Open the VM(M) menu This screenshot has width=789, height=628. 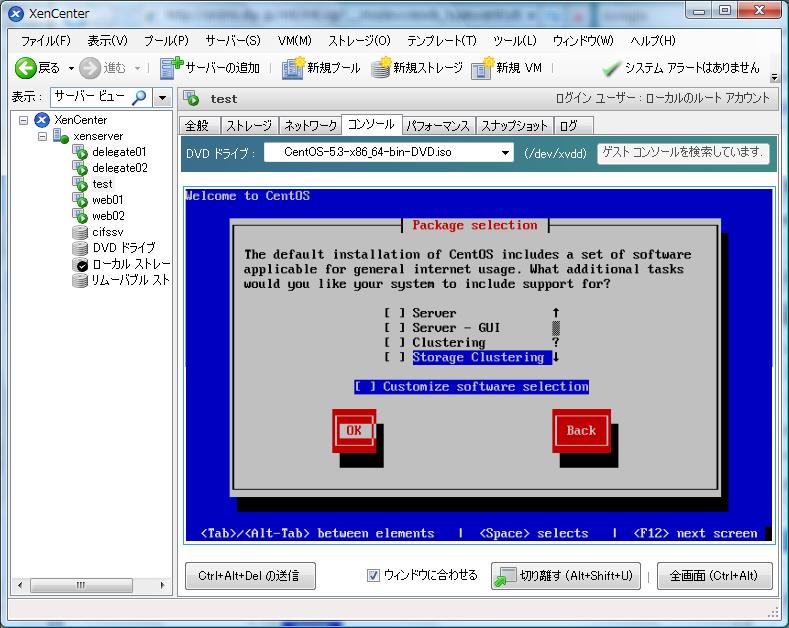click(294, 40)
